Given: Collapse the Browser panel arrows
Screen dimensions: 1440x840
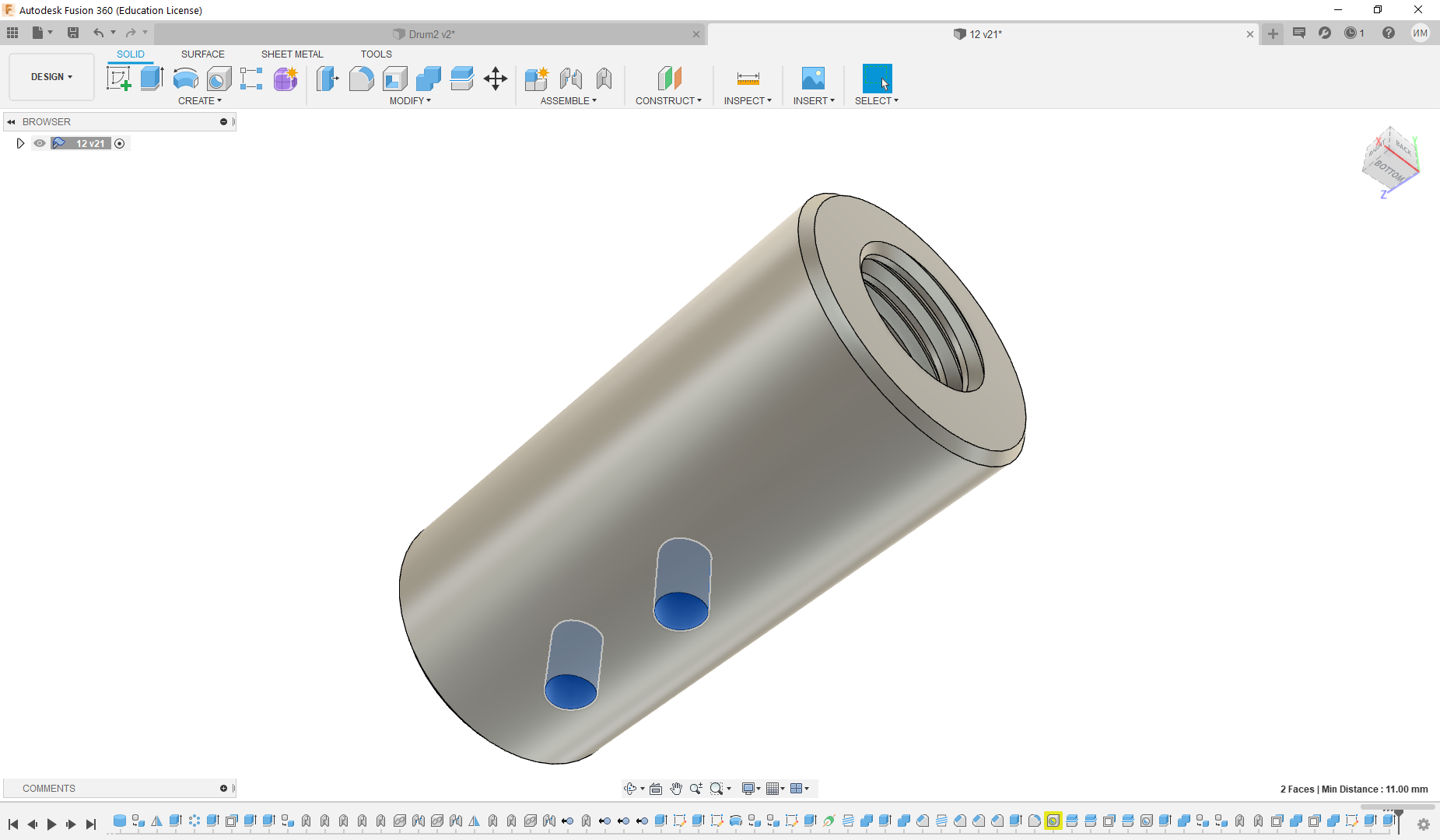Looking at the screenshot, I should (x=11, y=121).
